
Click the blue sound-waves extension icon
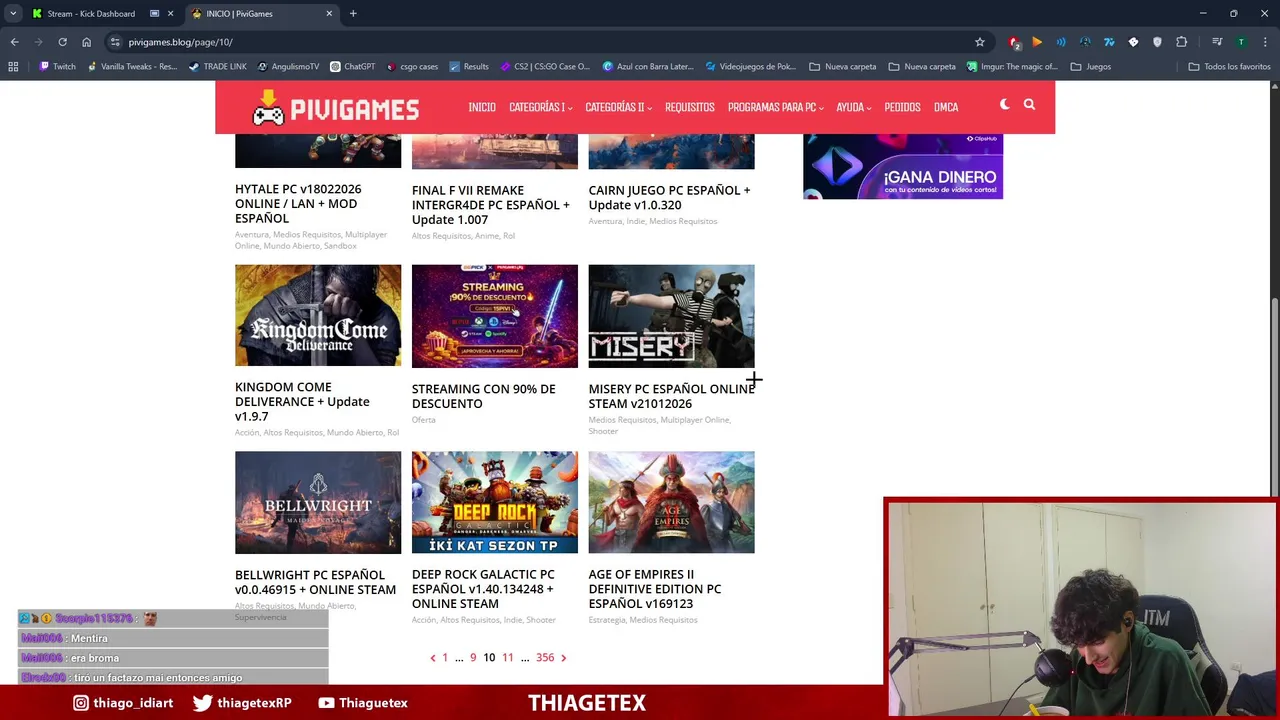pos(1061,42)
